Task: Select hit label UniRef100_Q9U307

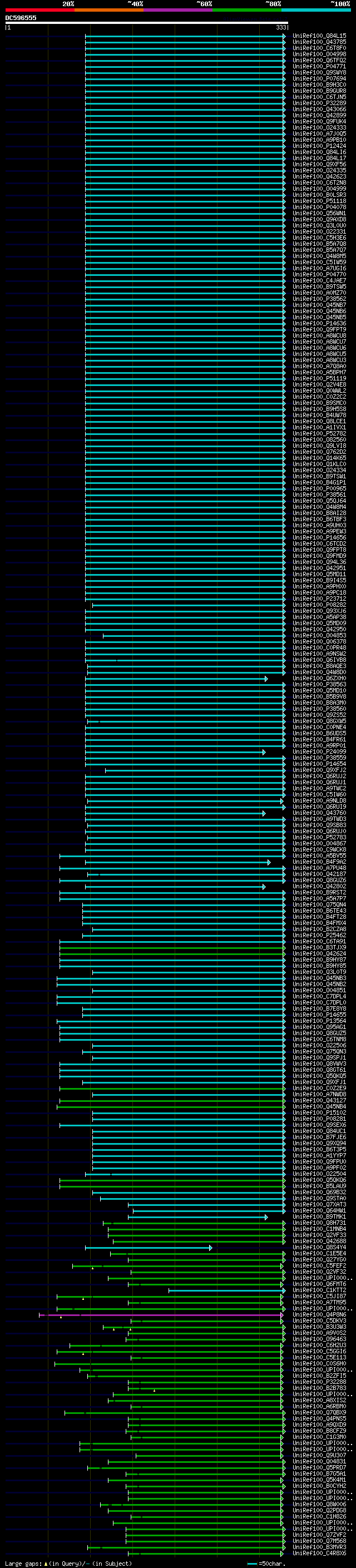Action: [319, 1456]
